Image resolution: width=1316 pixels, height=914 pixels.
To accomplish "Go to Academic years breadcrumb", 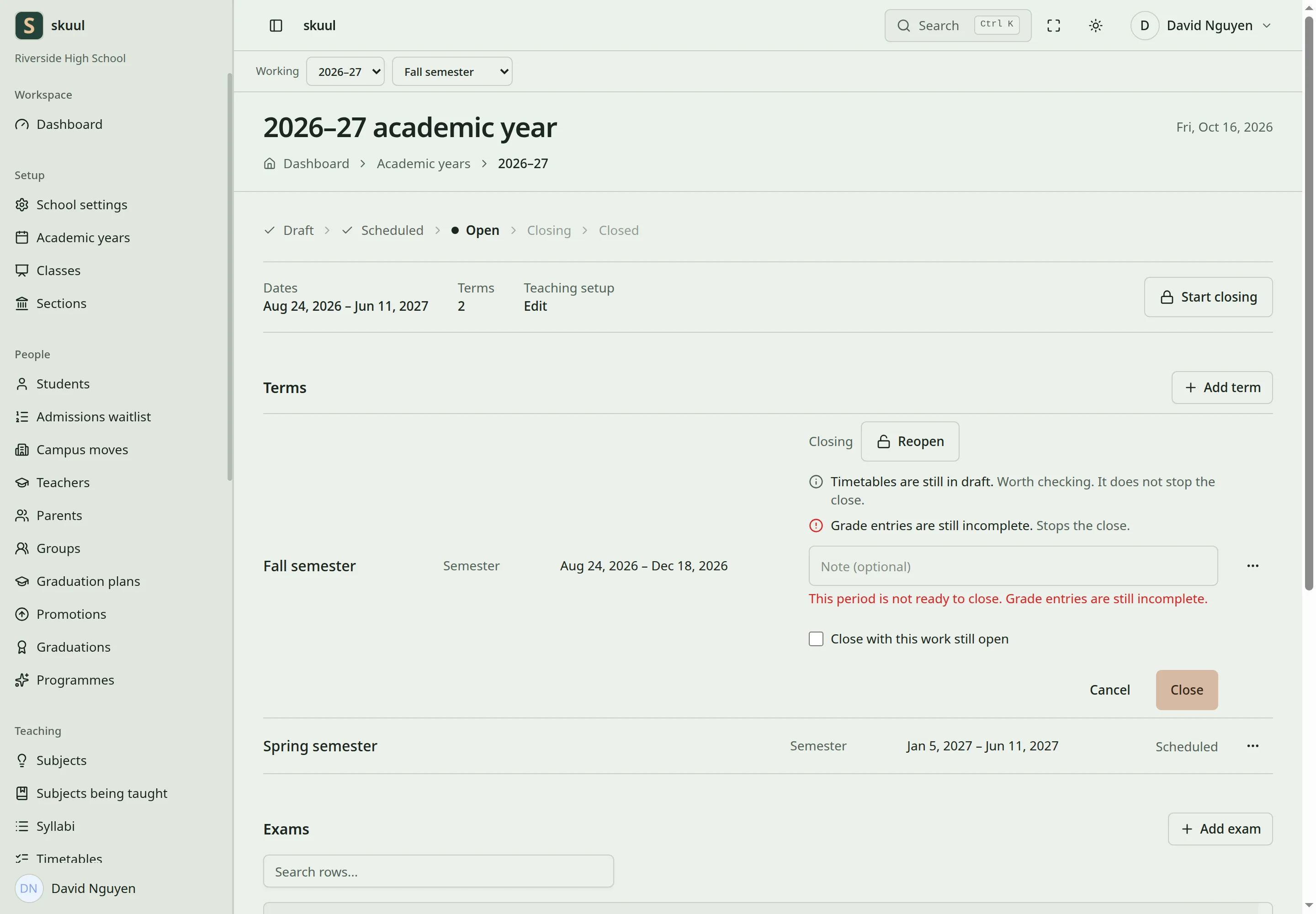I will pos(423,164).
